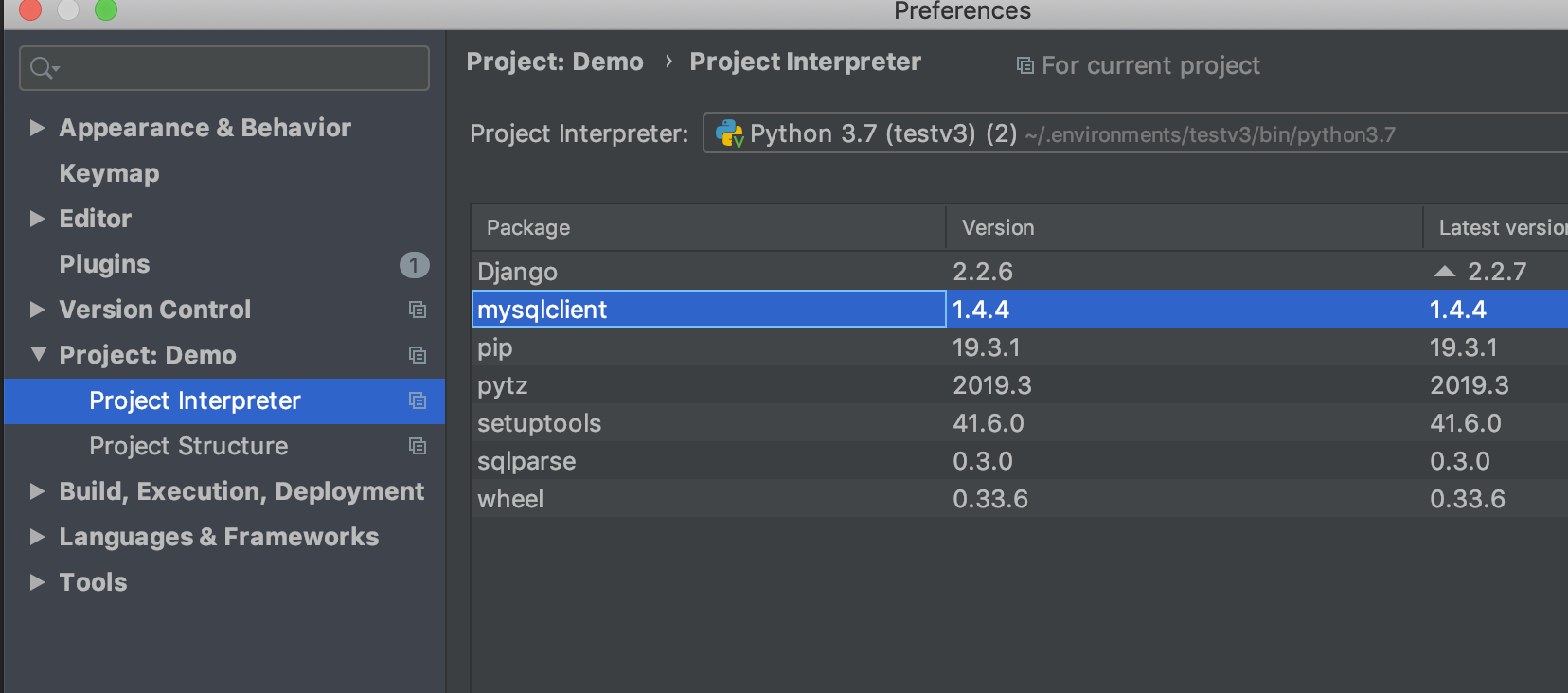
Task: Click the green zoom window button
Action: tap(106, 9)
